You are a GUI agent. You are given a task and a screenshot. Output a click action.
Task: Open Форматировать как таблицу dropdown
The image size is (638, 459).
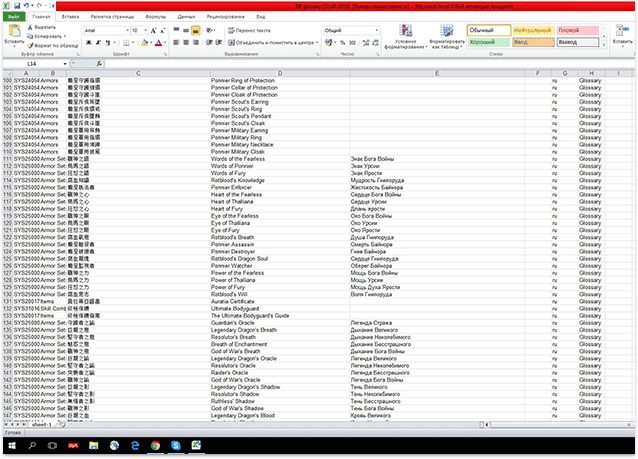[x=447, y=37]
